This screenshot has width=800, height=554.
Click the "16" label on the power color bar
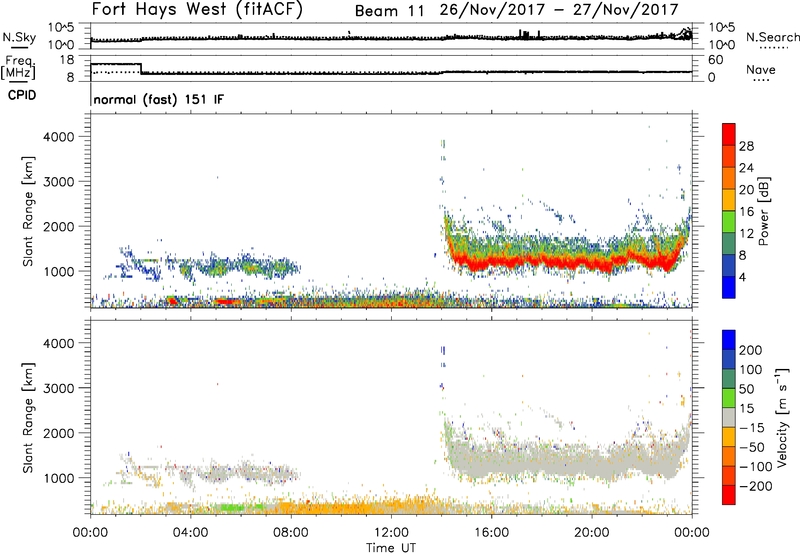point(746,212)
